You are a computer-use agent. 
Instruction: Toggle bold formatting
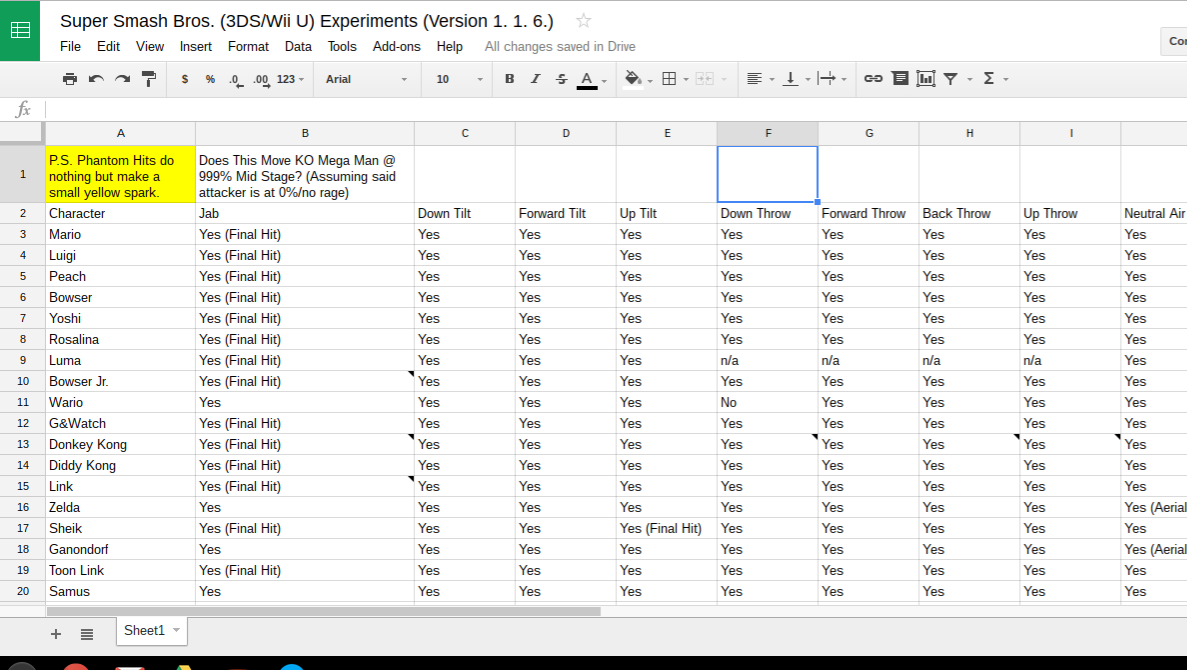(509, 79)
